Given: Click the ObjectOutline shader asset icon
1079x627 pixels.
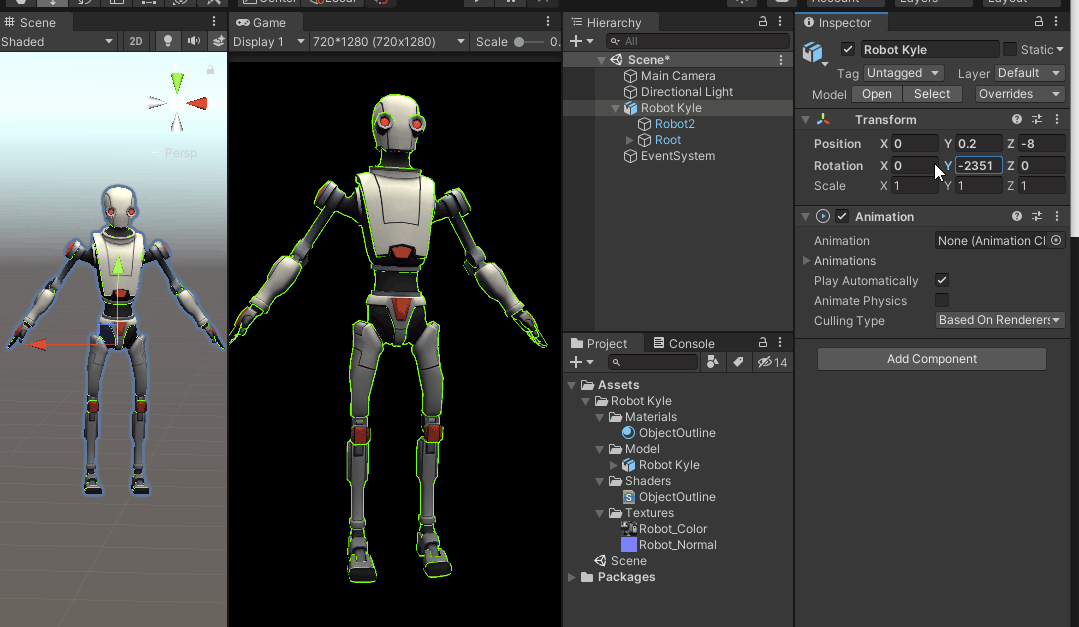Looking at the screenshot, I should click(629, 497).
